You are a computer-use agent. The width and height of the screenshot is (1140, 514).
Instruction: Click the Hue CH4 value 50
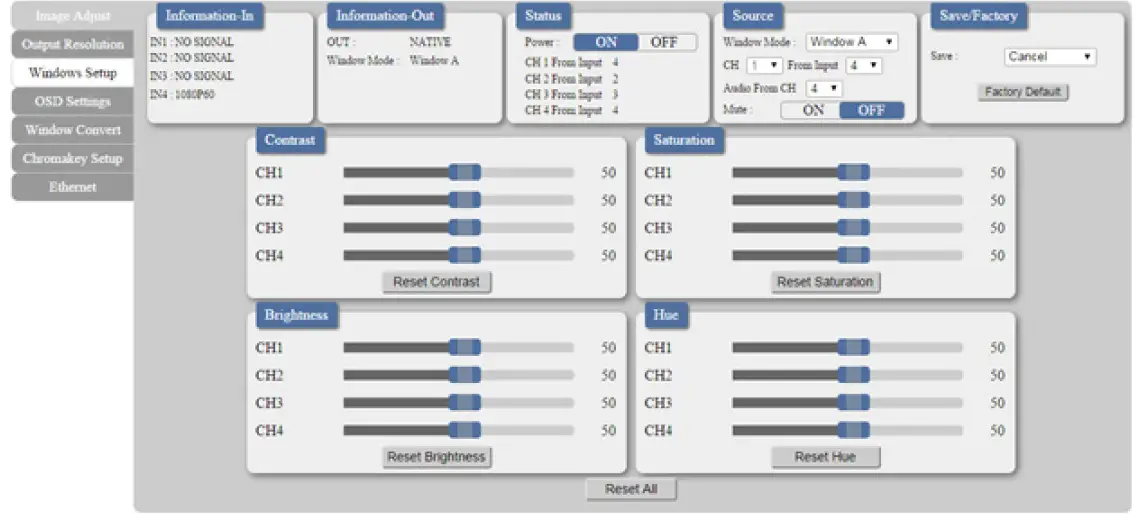click(998, 430)
